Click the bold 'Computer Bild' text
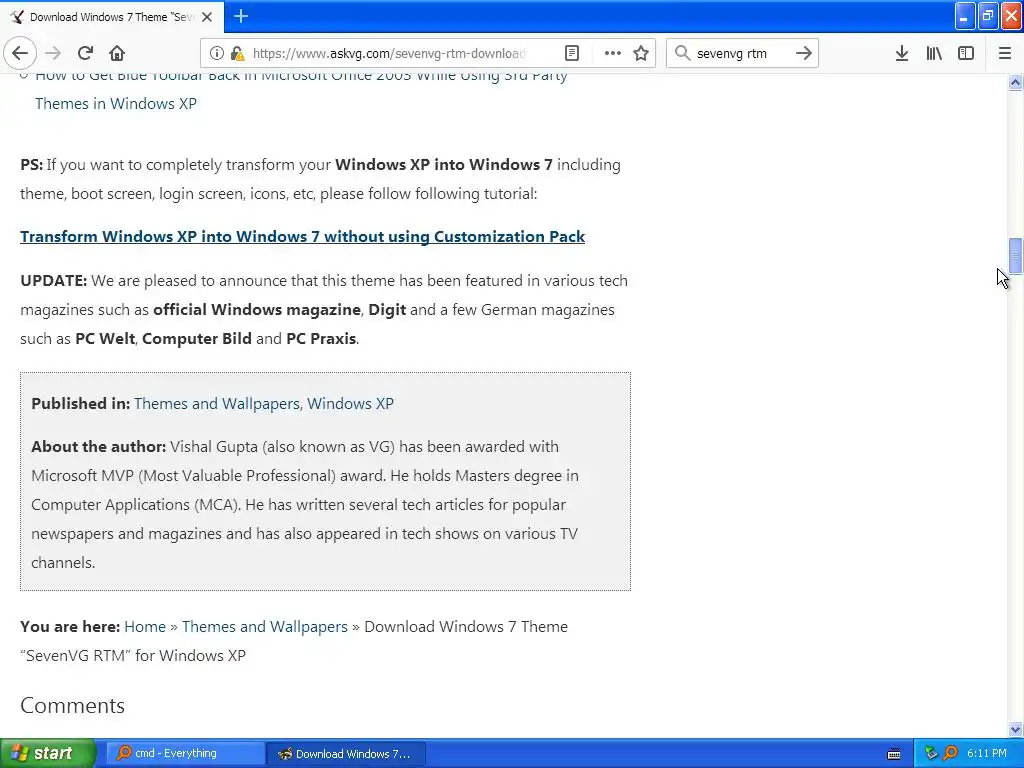Screen dimensions: 1024x768 197,338
